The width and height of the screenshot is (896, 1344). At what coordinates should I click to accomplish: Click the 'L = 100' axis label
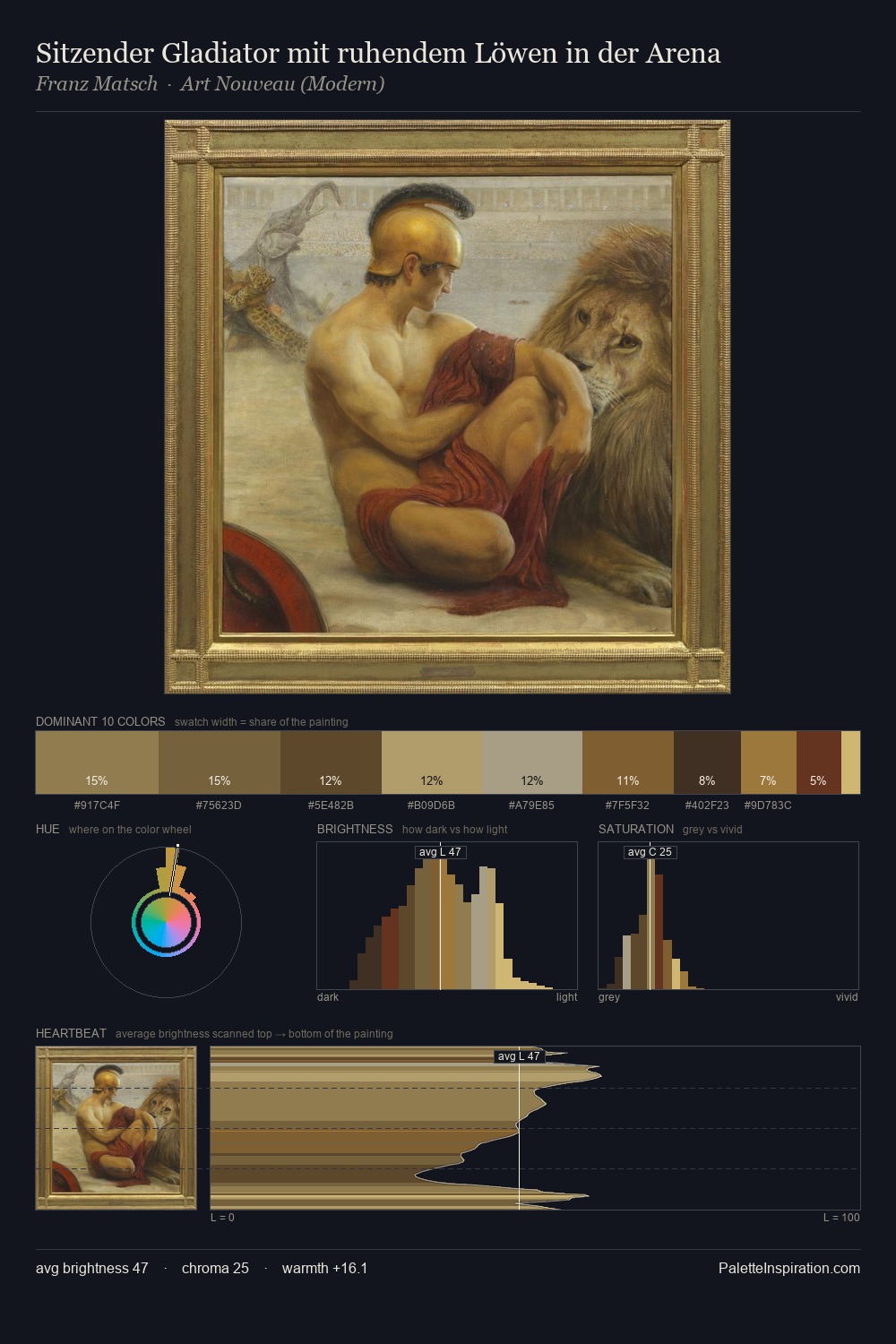tap(841, 1217)
